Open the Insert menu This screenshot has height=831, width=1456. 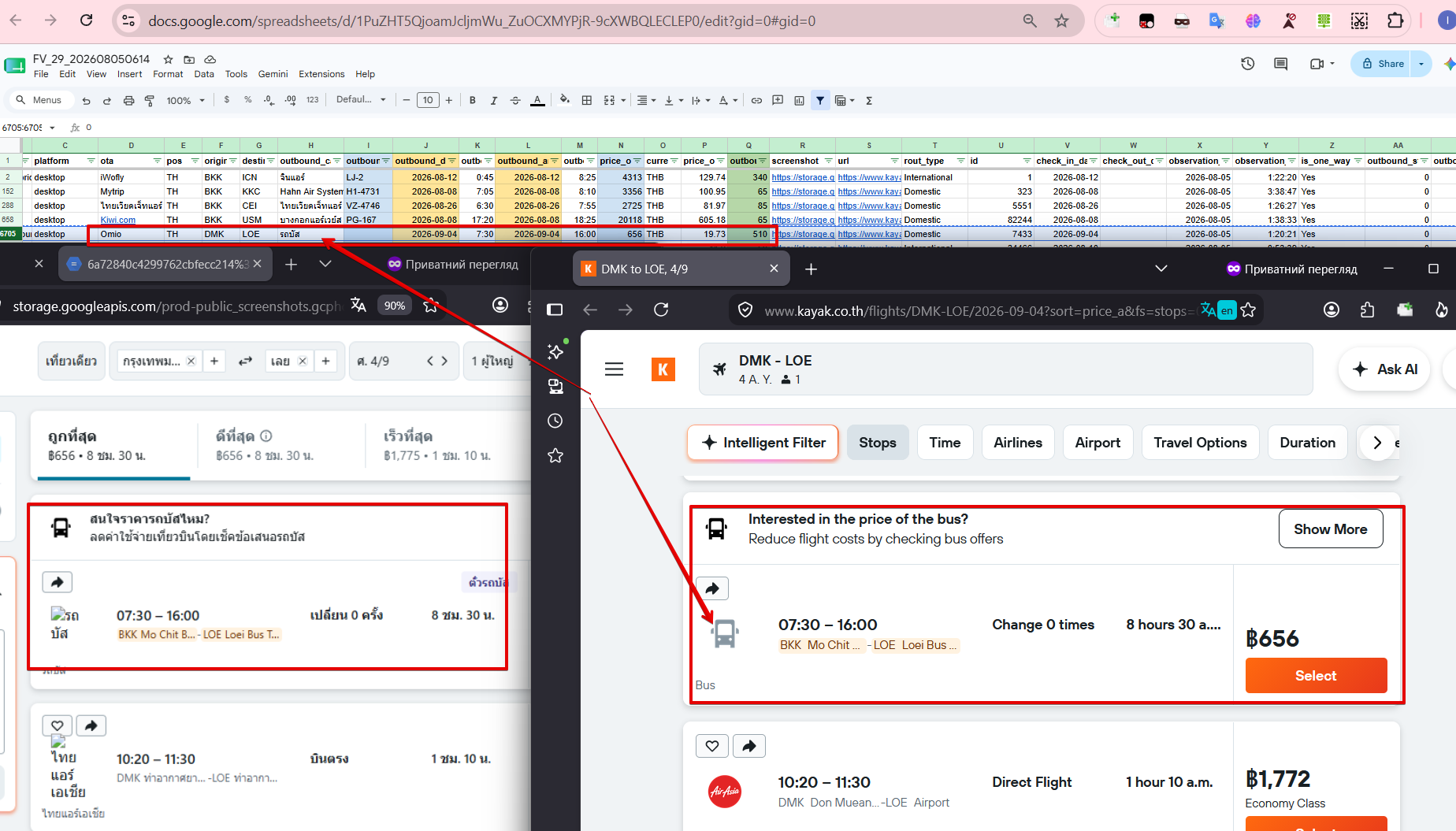point(130,74)
